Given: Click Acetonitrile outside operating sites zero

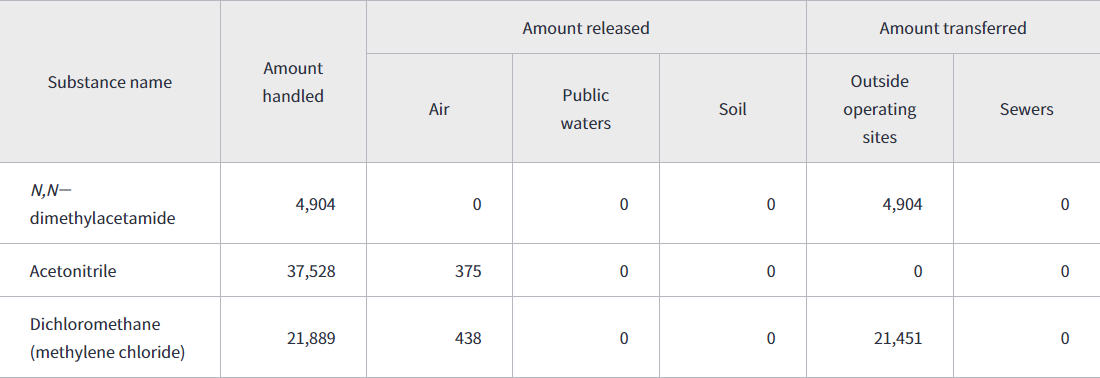Looking at the screenshot, I should pos(918,271).
